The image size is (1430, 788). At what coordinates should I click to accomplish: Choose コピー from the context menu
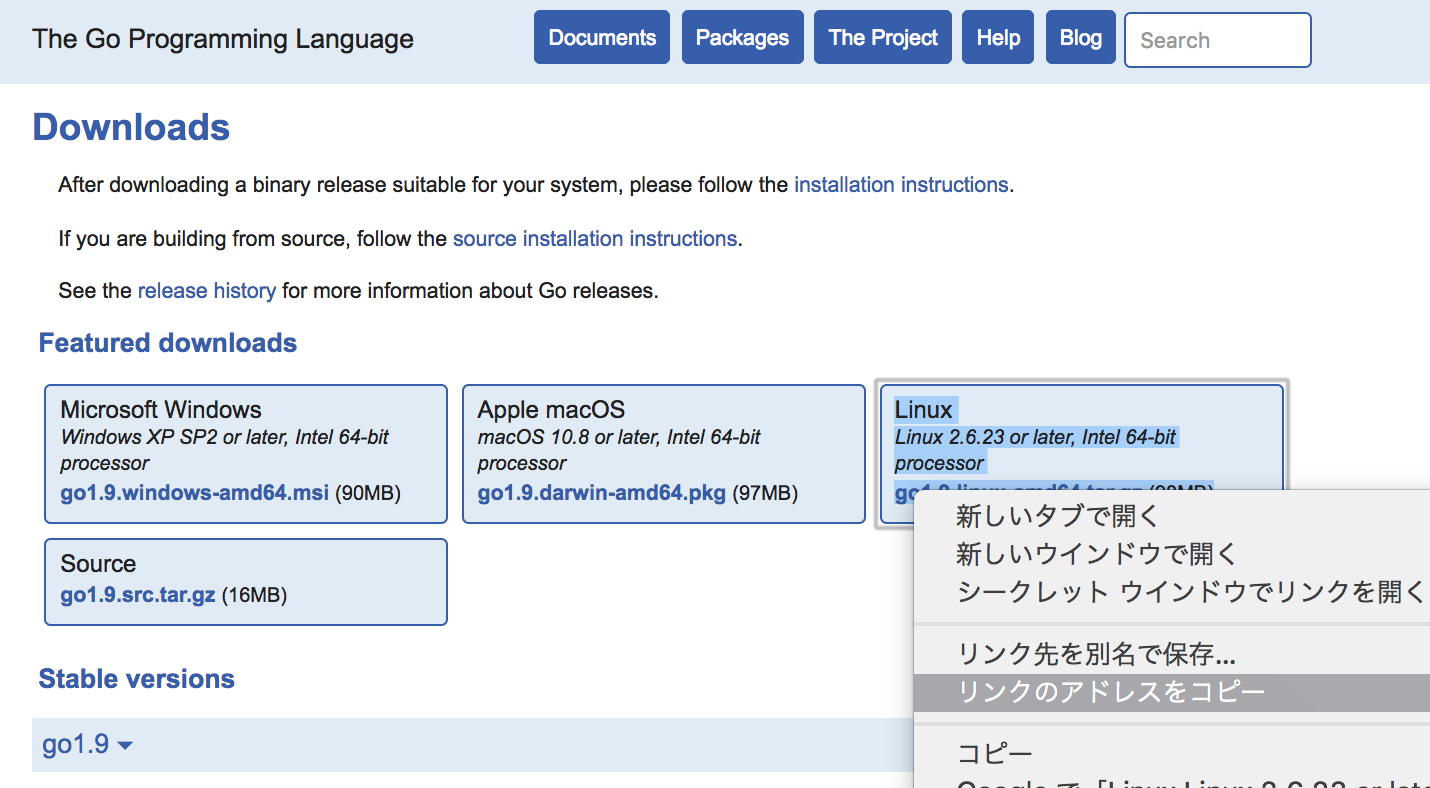tap(1172, 754)
